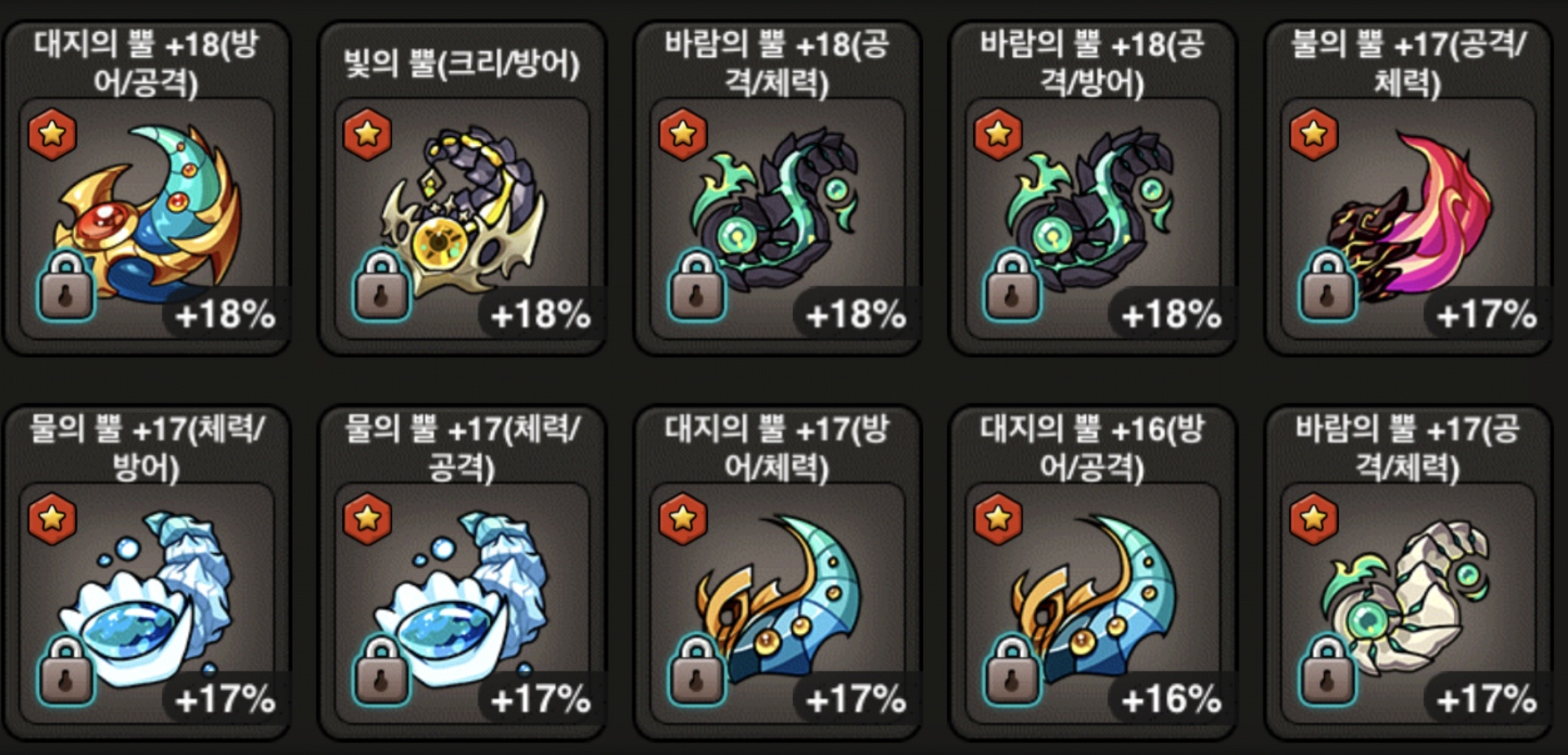1568x755 pixels.
Task: Click star badge on white 바람의 뿔 +17
Action: click(x=1314, y=519)
